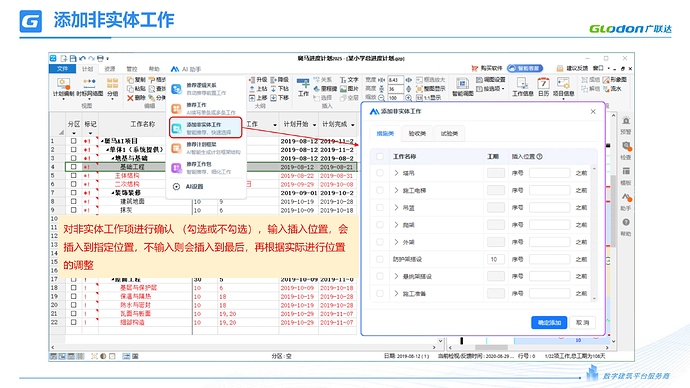
Task: Expand the 塔吊 item
Action: tap(396, 173)
